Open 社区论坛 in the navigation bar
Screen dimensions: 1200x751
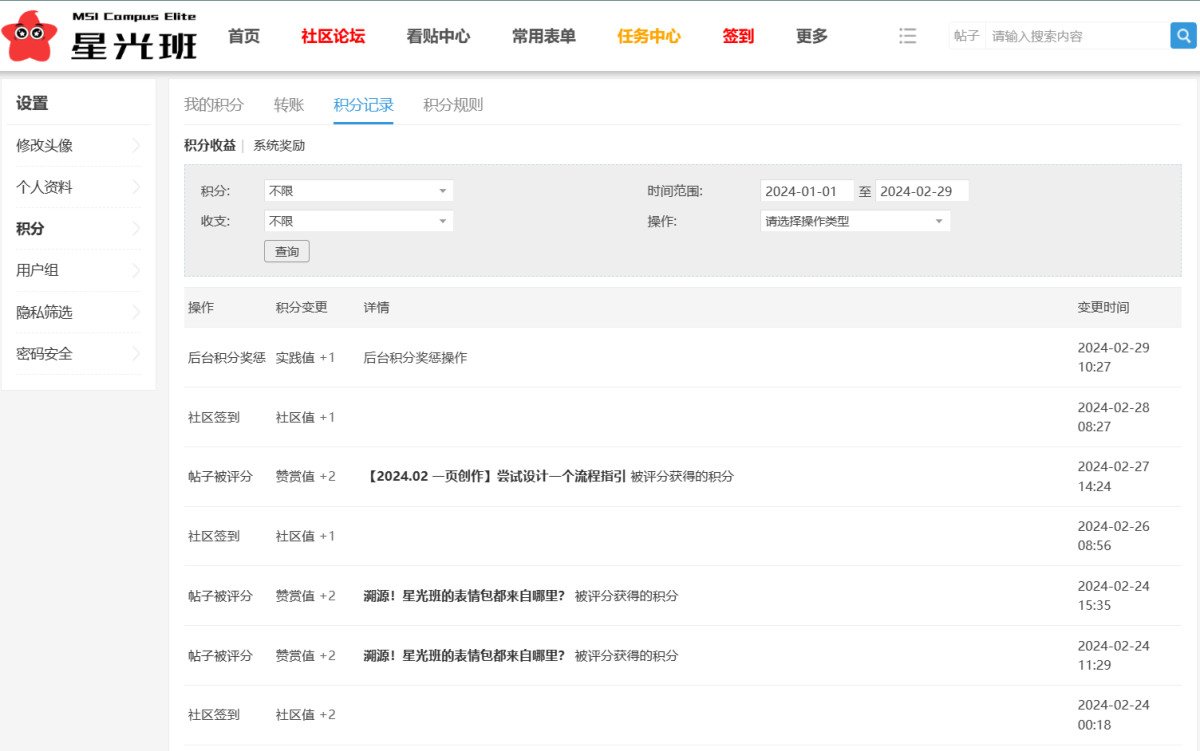(x=333, y=36)
